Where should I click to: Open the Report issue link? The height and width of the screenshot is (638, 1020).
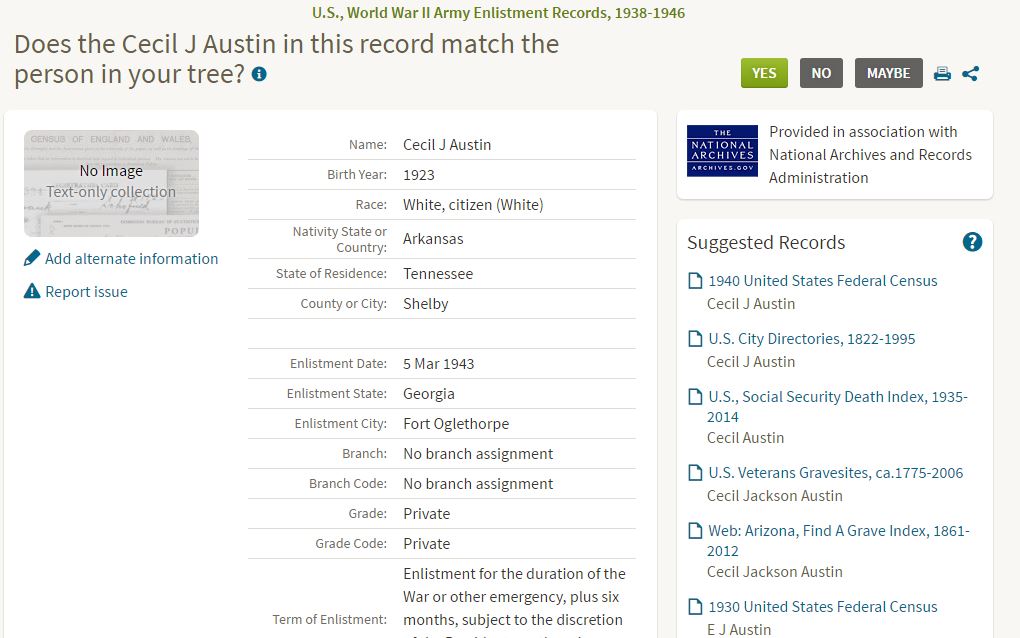click(87, 292)
